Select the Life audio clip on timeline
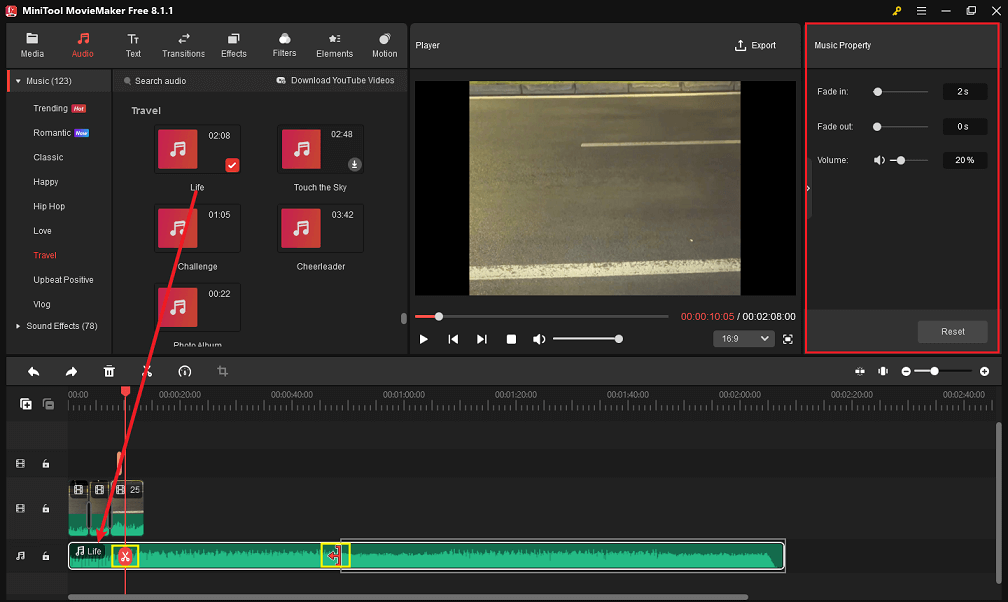This screenshot has width=1008, height=602. point(426,556)
